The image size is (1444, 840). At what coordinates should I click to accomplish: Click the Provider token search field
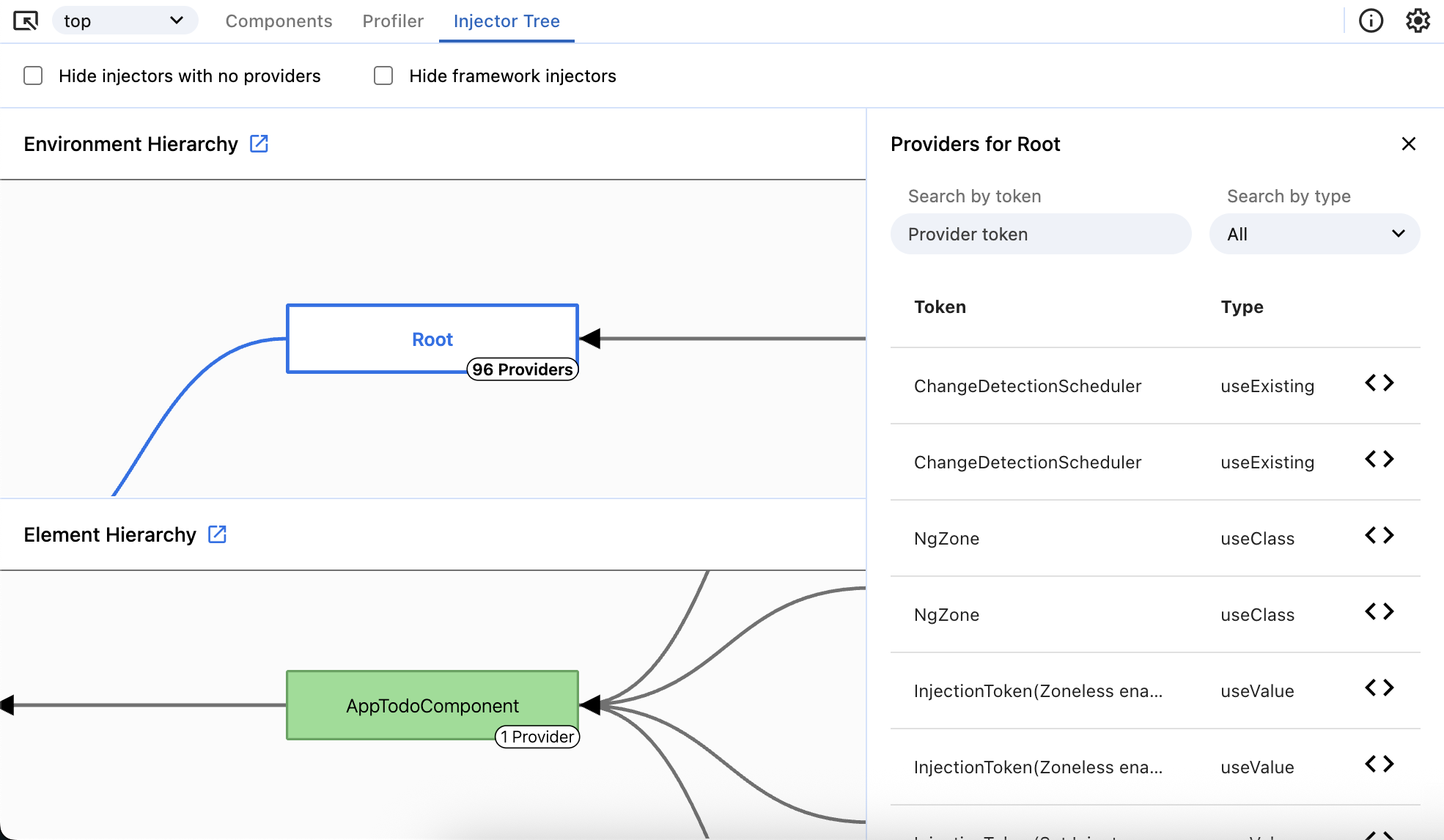point(1040,234)
